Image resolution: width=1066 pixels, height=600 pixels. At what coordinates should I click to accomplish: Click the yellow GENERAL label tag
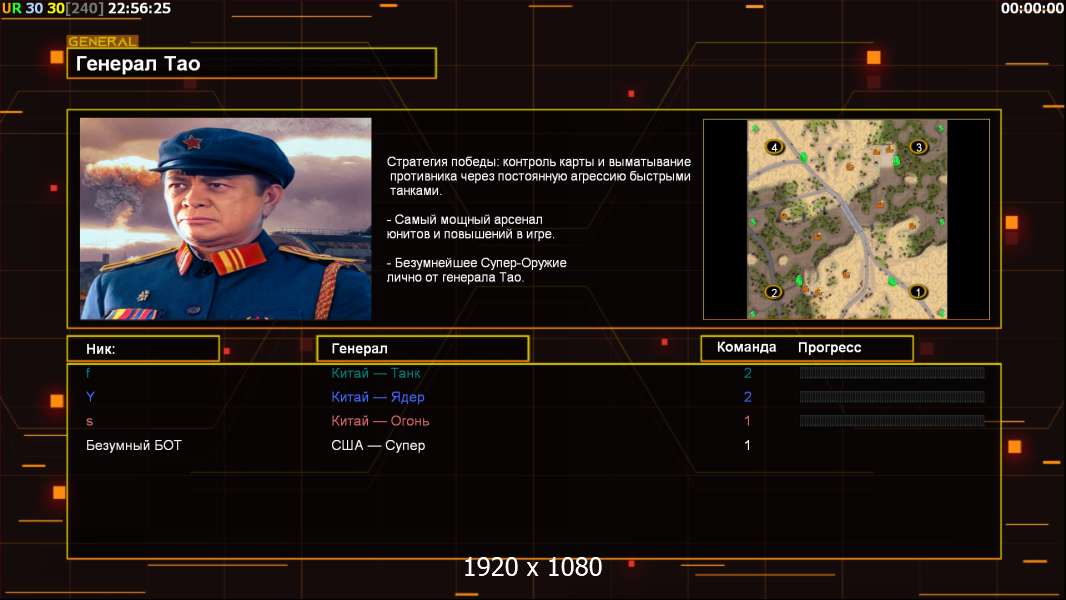103,41
